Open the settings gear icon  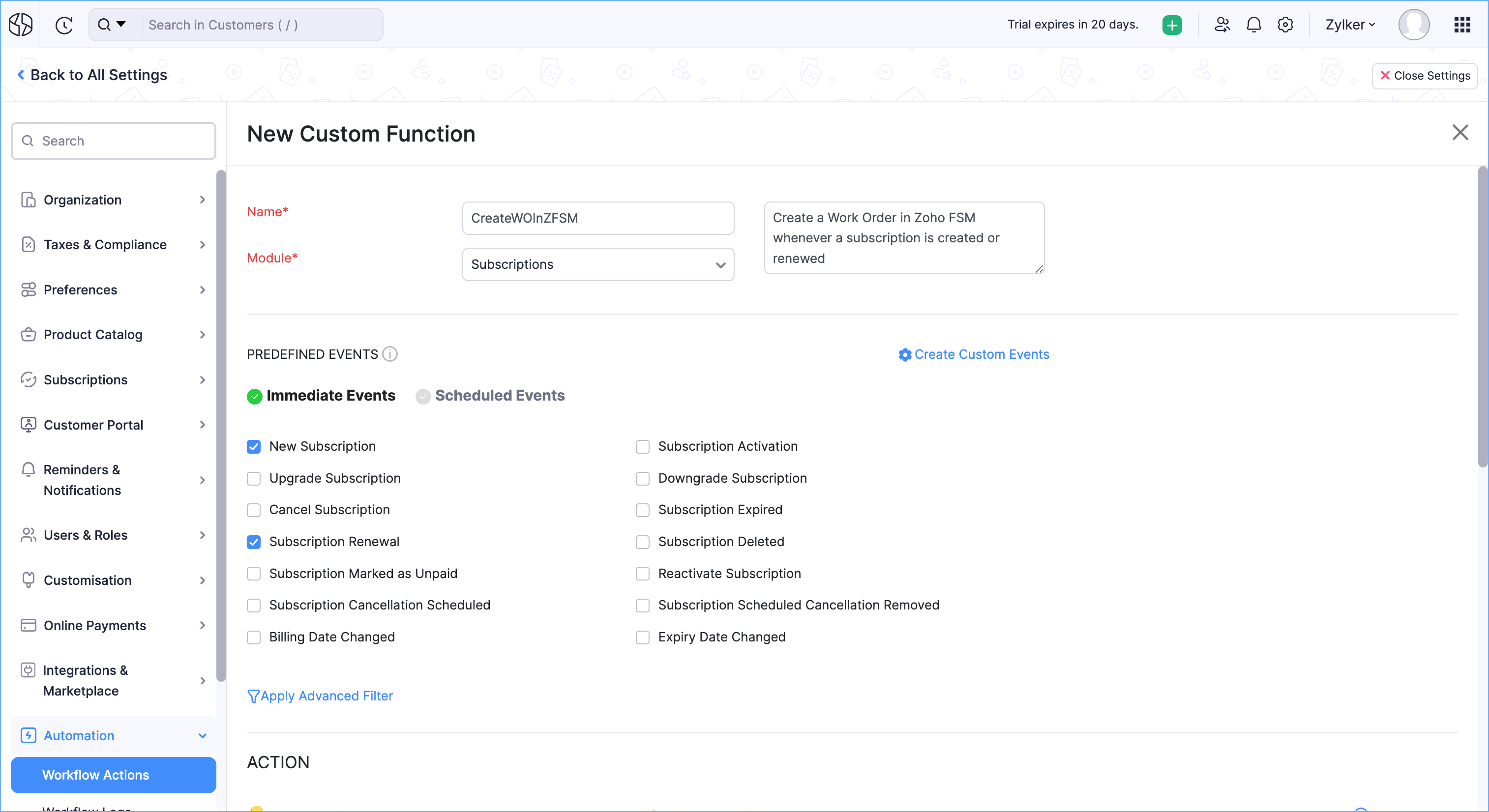pos(1285,25)
